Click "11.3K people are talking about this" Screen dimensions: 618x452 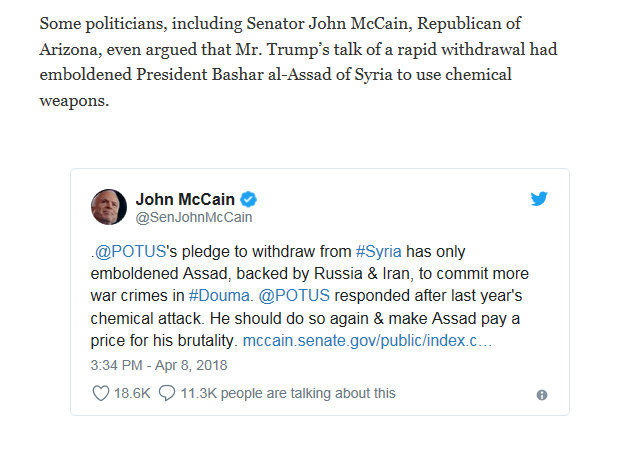point(288,394)
